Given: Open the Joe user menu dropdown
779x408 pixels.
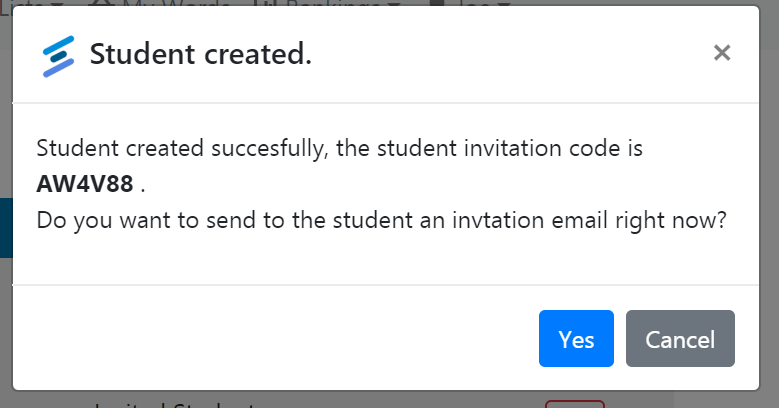Looking at the screenshot, I should [x=484, y=3].
